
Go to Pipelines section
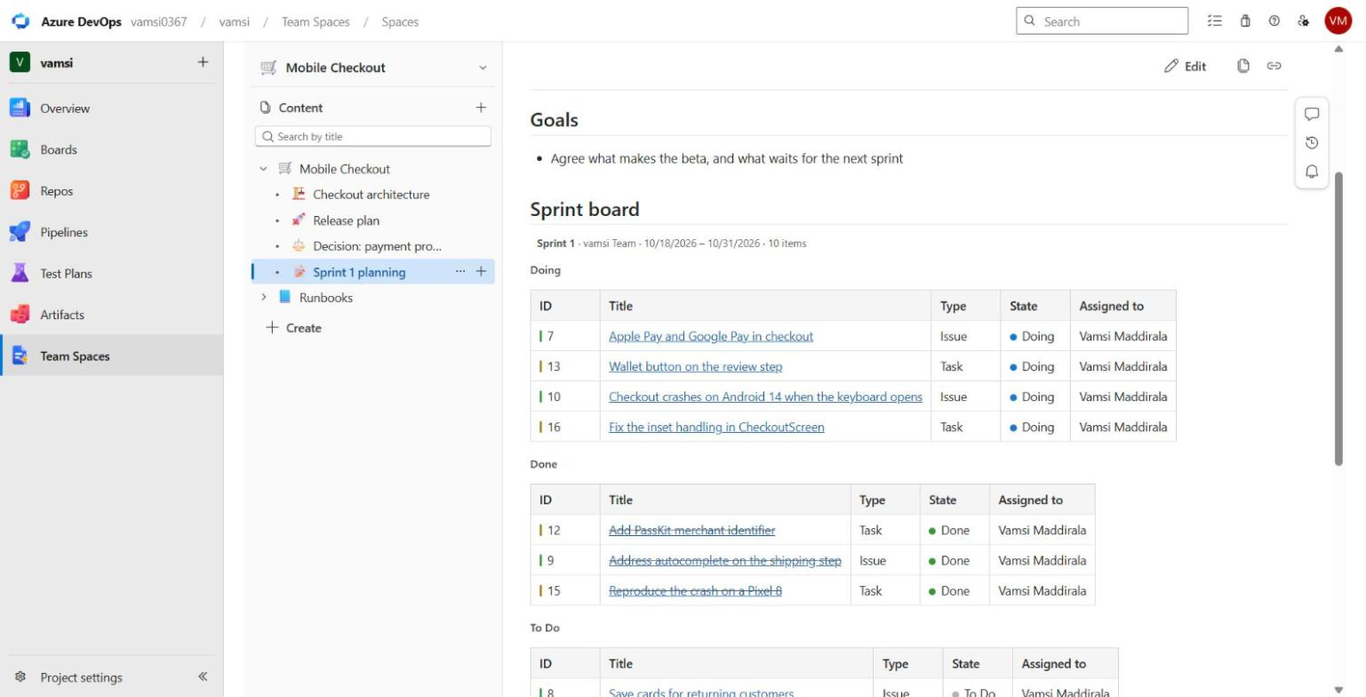pyautogui.click(x=64, y=232)
